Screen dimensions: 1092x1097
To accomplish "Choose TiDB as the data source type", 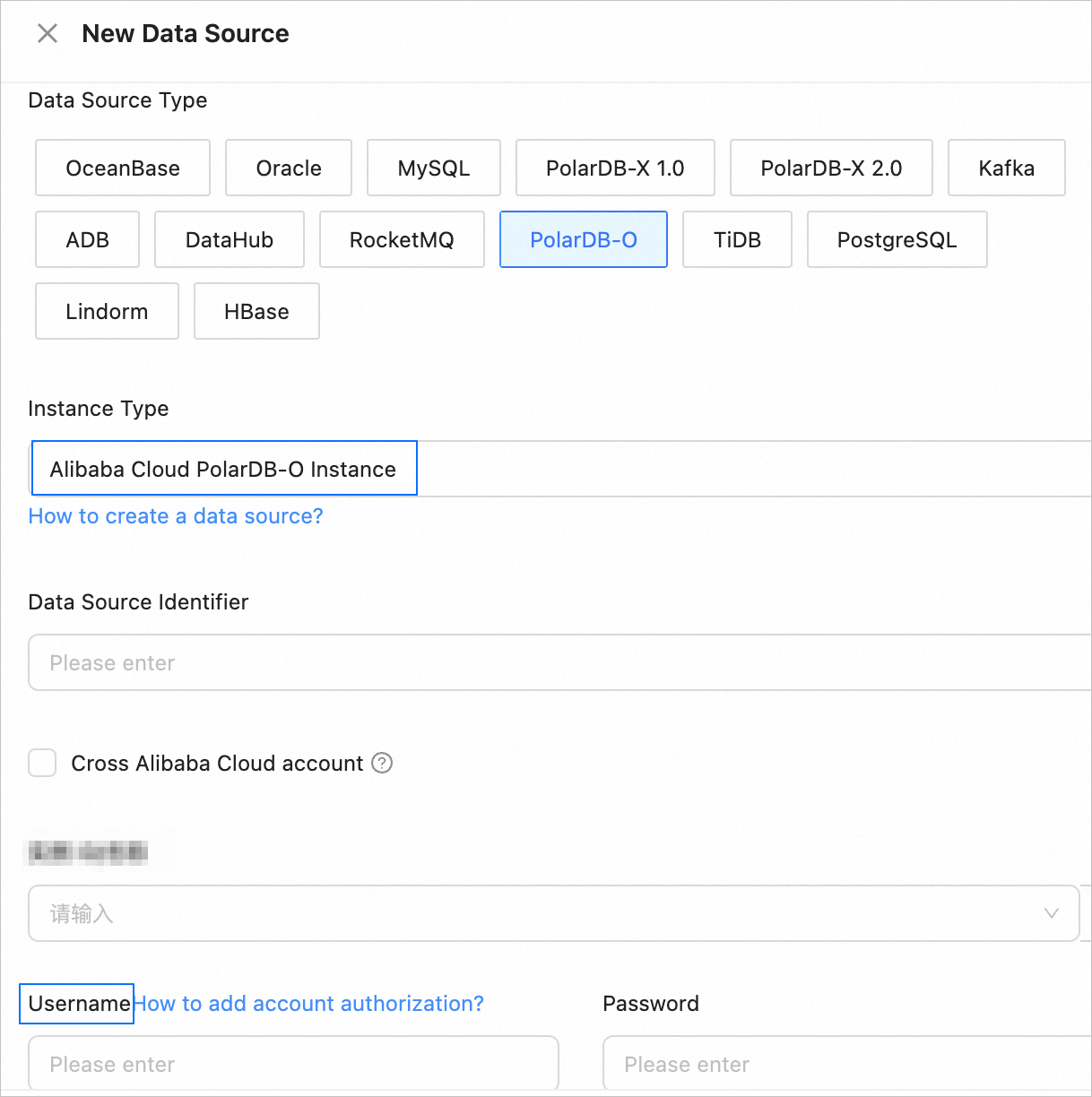I will (737, 239).
